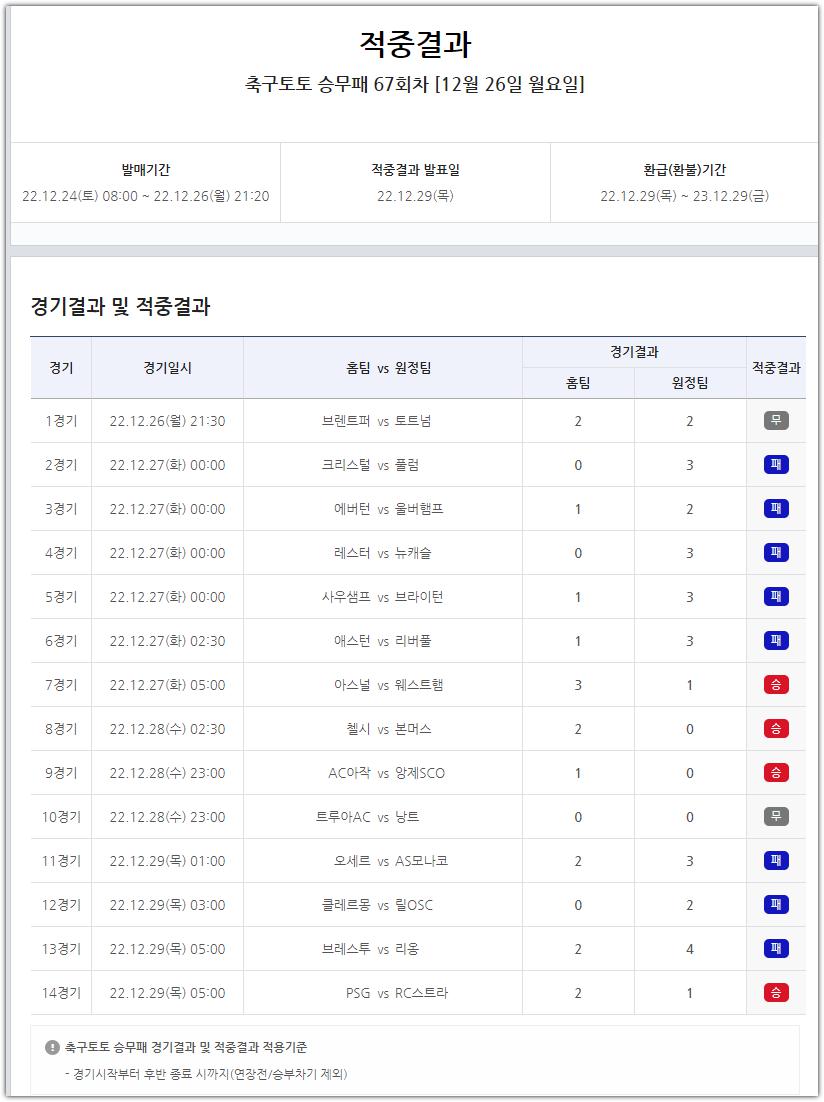Click the 패 badge for 오세르 vs AS모나코
Screen dimensions: 824x1102
775,861
